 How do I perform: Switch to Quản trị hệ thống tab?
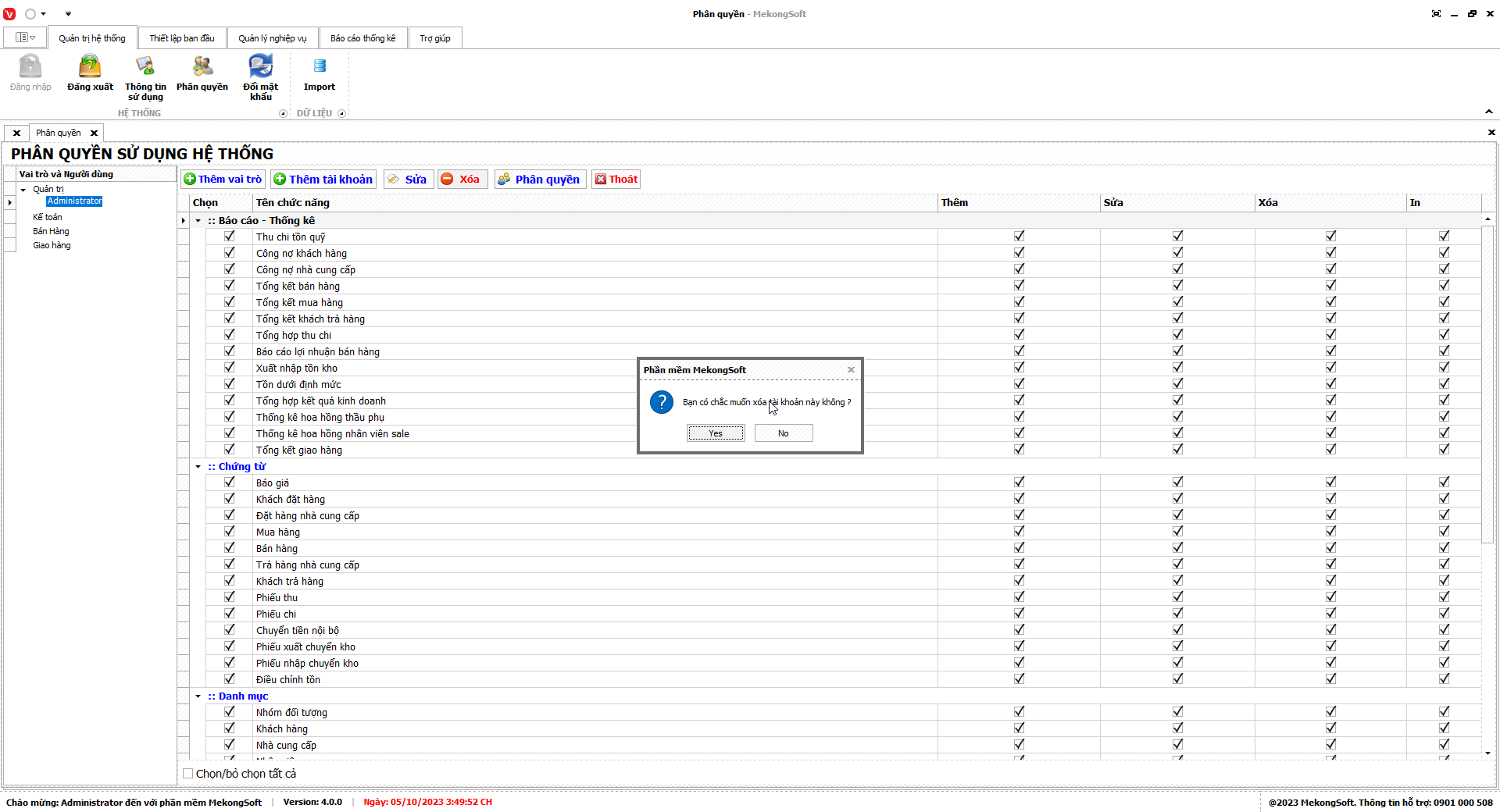click(92, 38)
